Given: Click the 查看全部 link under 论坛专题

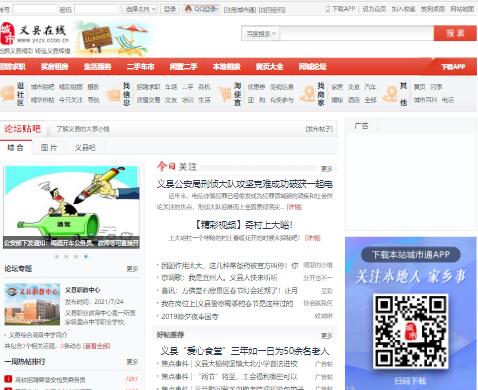Looking at the screenshot, I should (x=97, y=346).
